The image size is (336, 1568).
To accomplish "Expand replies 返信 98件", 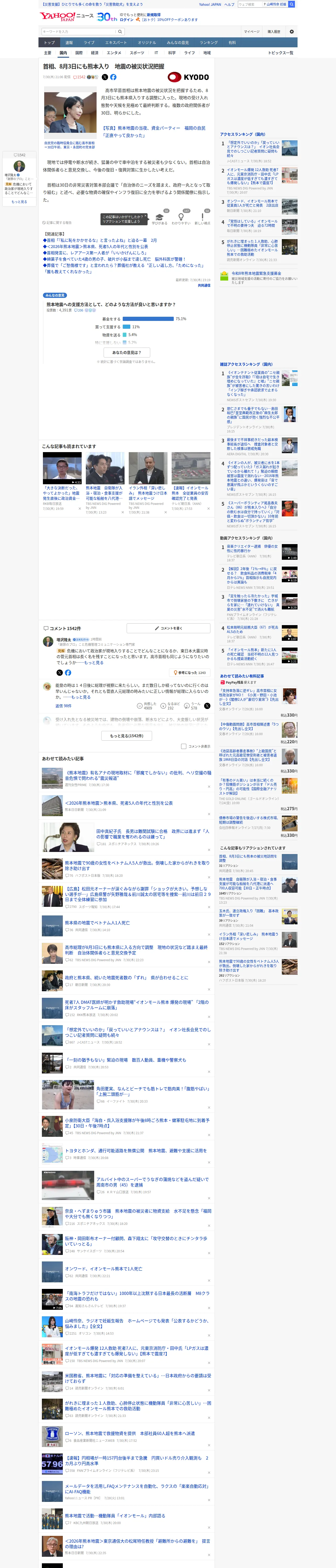I will 63,706.
